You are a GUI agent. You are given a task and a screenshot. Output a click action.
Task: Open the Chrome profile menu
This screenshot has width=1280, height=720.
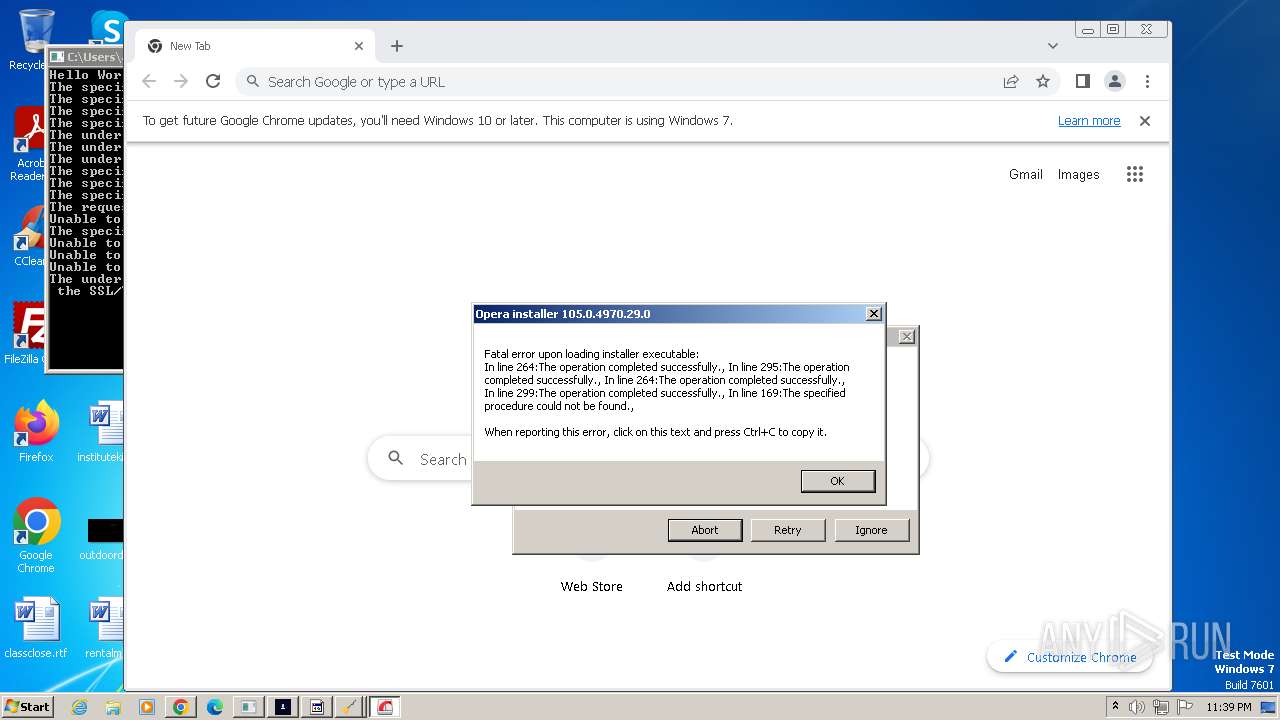[1115, 82]
